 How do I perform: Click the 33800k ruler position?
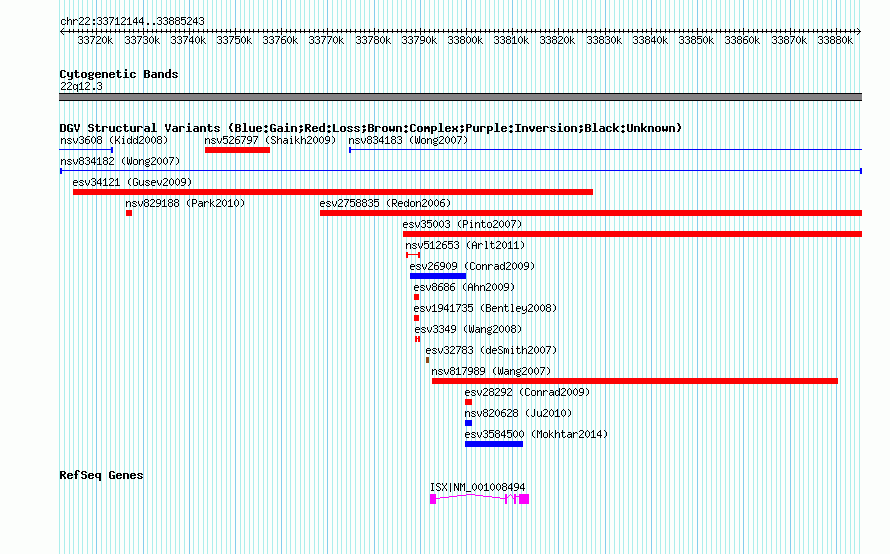pyautogui.click(x=465, y=40)
